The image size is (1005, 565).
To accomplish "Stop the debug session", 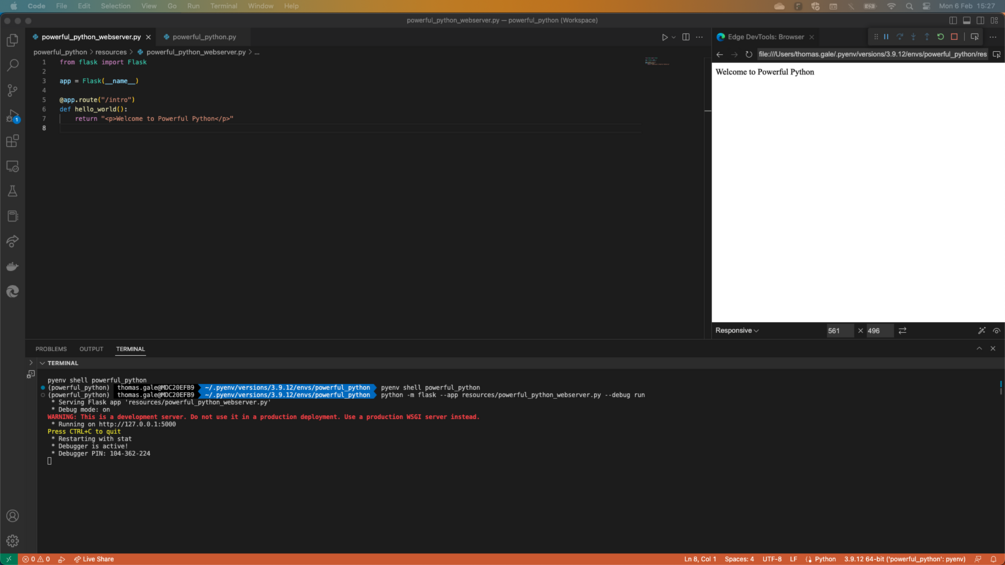I will click(954, 37).
